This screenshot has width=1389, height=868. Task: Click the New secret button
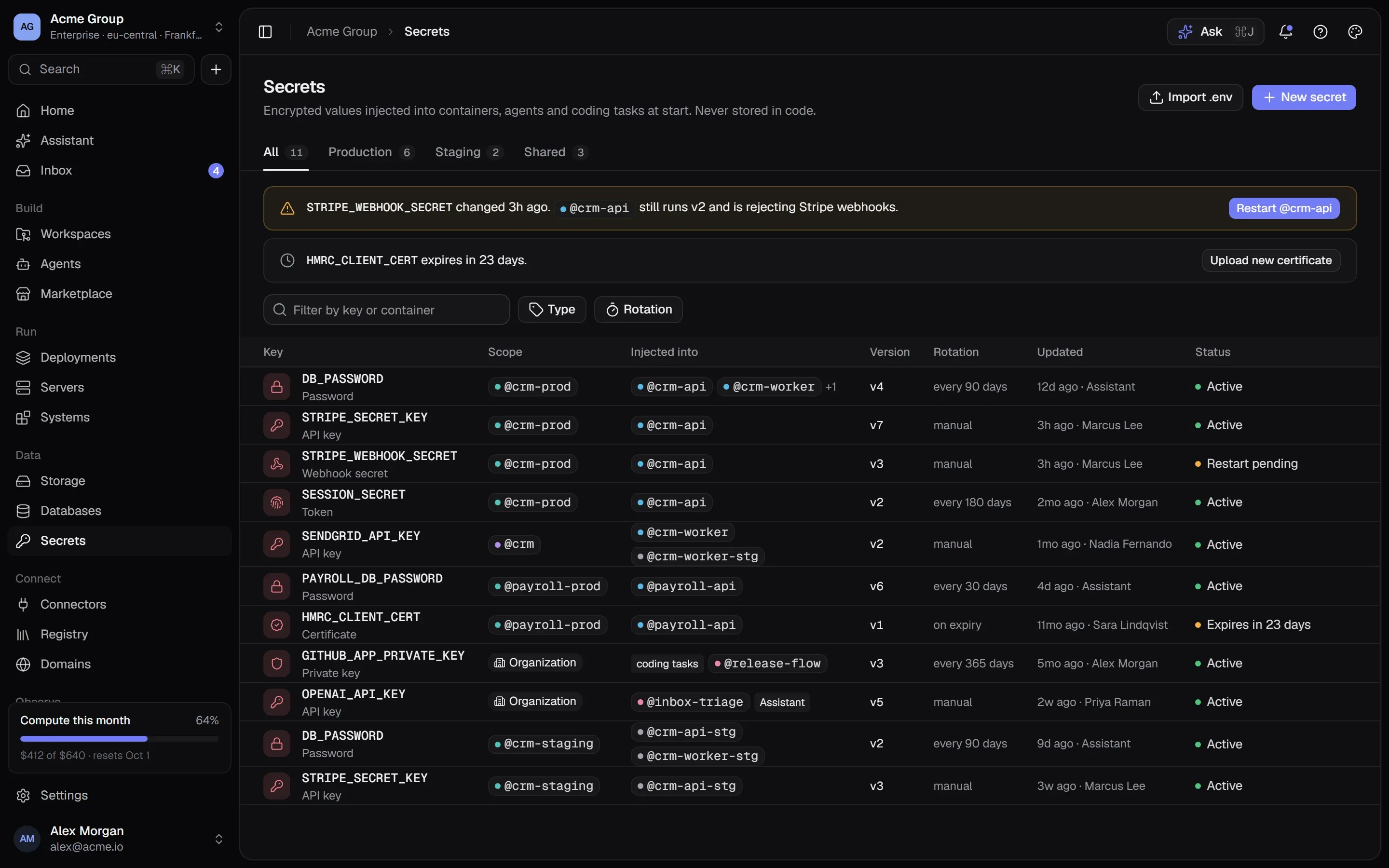(1304, 97)
